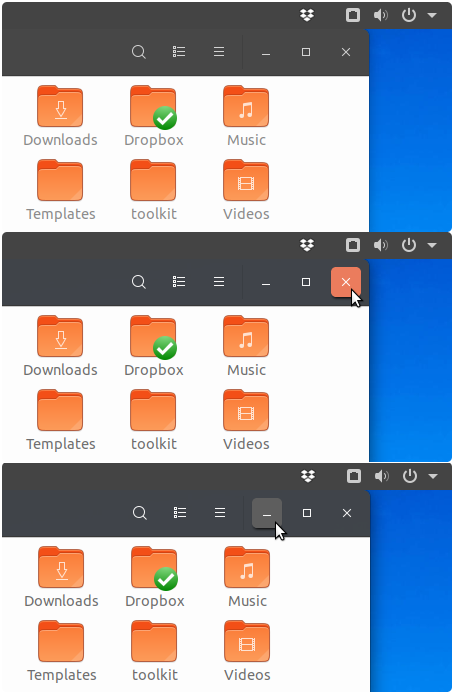Open Downloads folder in top file window
Image resolution: width=452 pixels, height=692 pixels.
60,107
